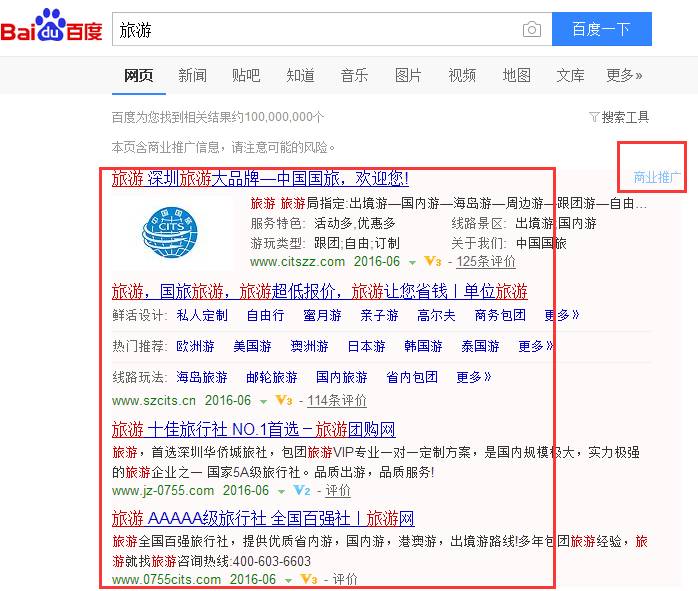Screen dimensions: 698x591
Task: Open 评价 link for www.jz-0755.com
Action: (x=338, y=491)
